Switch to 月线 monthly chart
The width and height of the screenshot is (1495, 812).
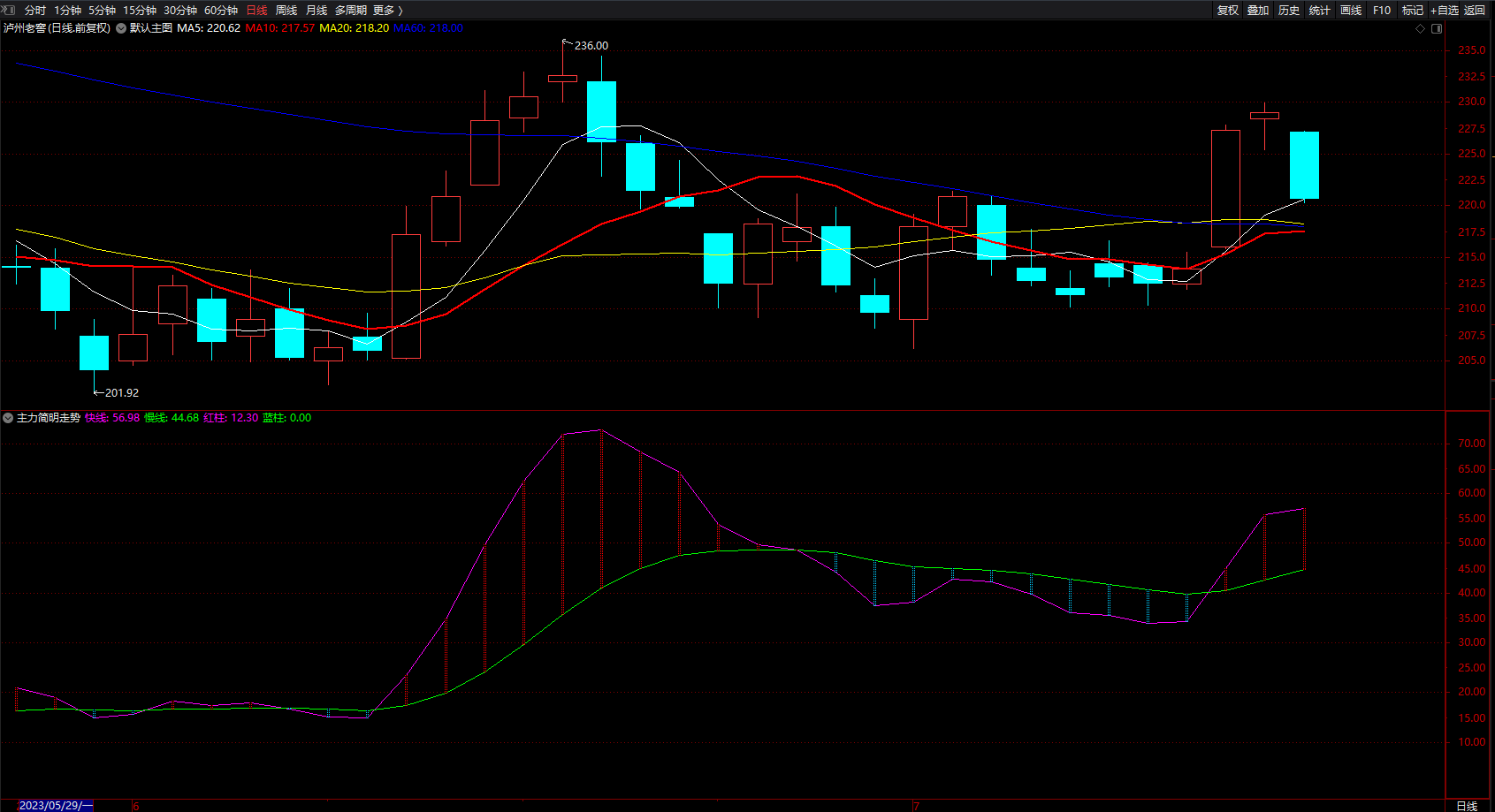pyautogui.click(x=317, y=11)
